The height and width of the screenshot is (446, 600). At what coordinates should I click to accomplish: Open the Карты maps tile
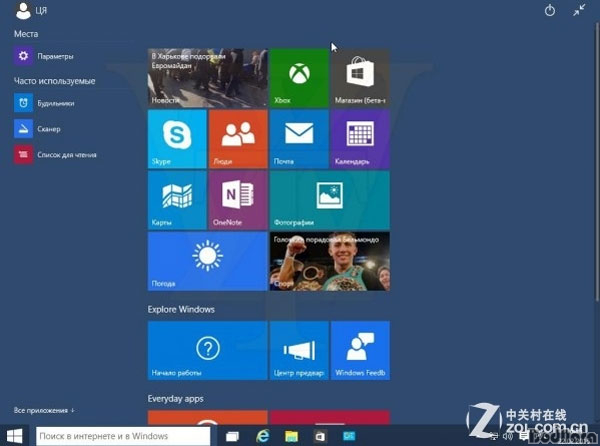[x=177, y=200]
